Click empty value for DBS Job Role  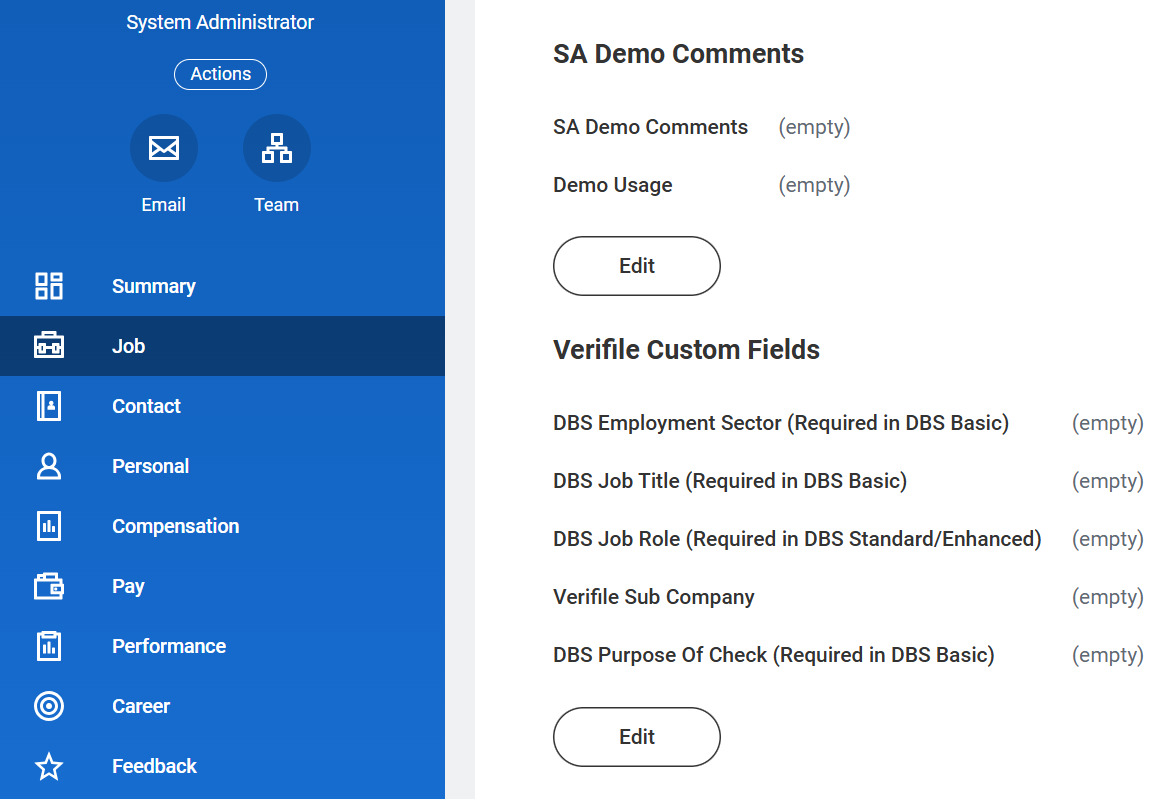coord(1108,539)
